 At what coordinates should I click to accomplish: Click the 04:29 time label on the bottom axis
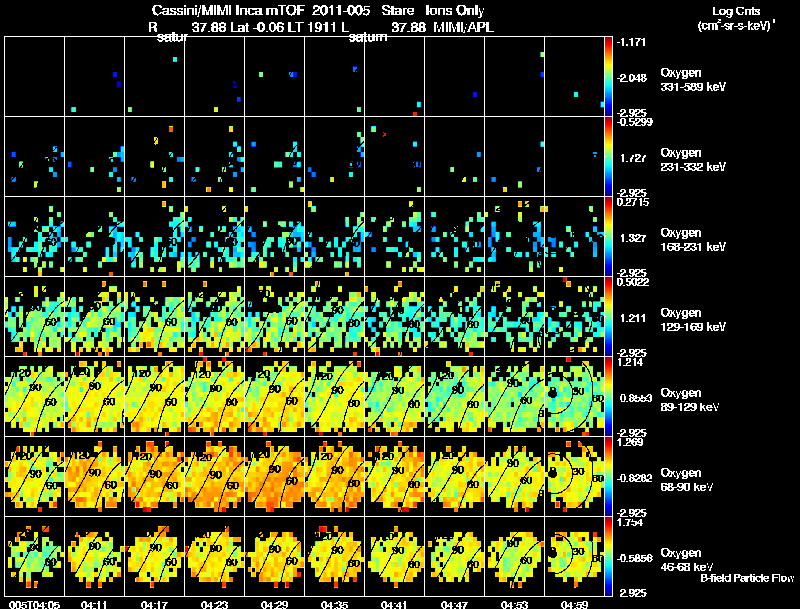[x=274, y=605]
